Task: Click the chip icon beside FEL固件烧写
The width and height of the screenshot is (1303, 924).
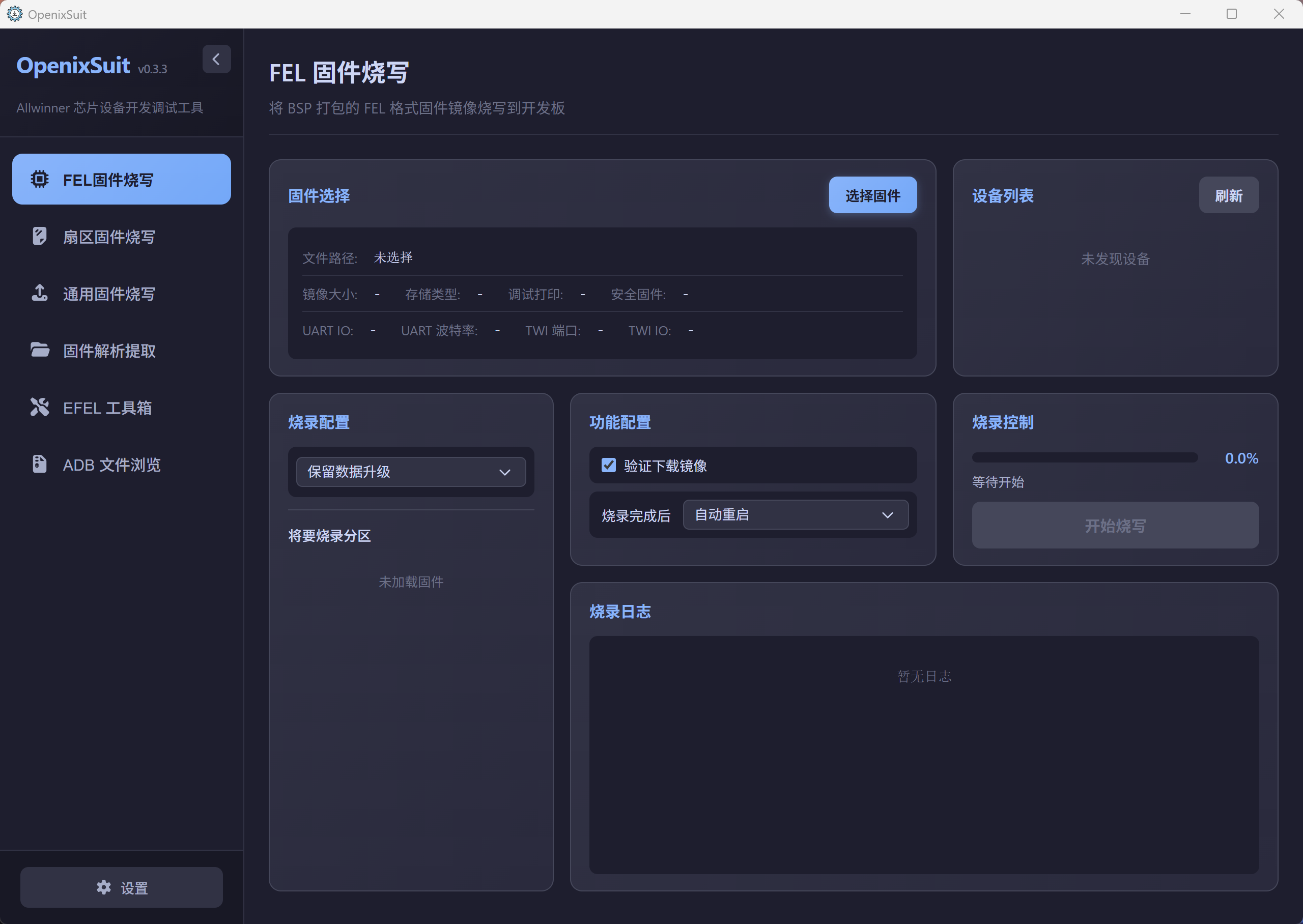Action: tap(40, 179)
